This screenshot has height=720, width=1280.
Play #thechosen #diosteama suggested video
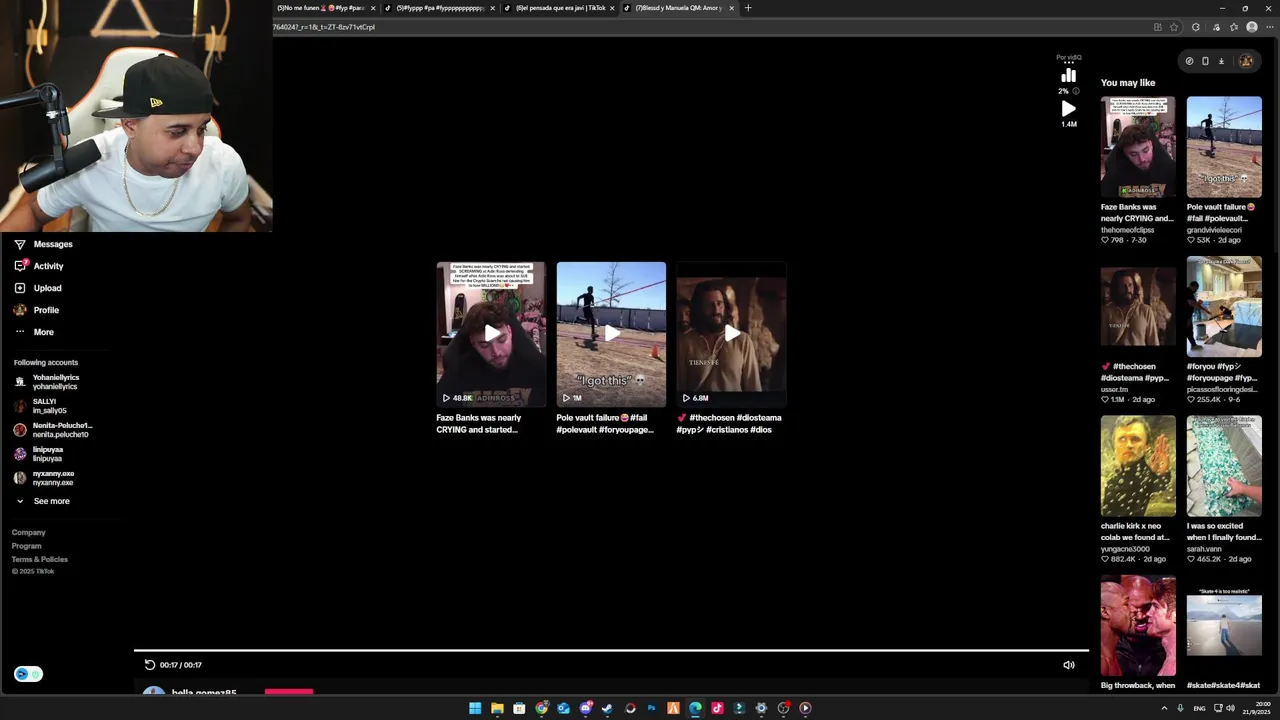coord(731,334)
